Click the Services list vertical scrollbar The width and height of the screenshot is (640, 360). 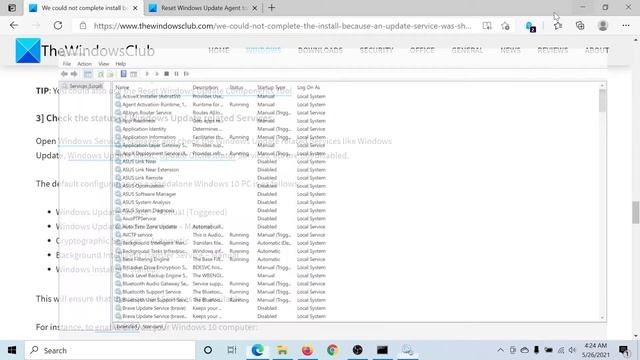pyautogui.click(x=602, y=100)
